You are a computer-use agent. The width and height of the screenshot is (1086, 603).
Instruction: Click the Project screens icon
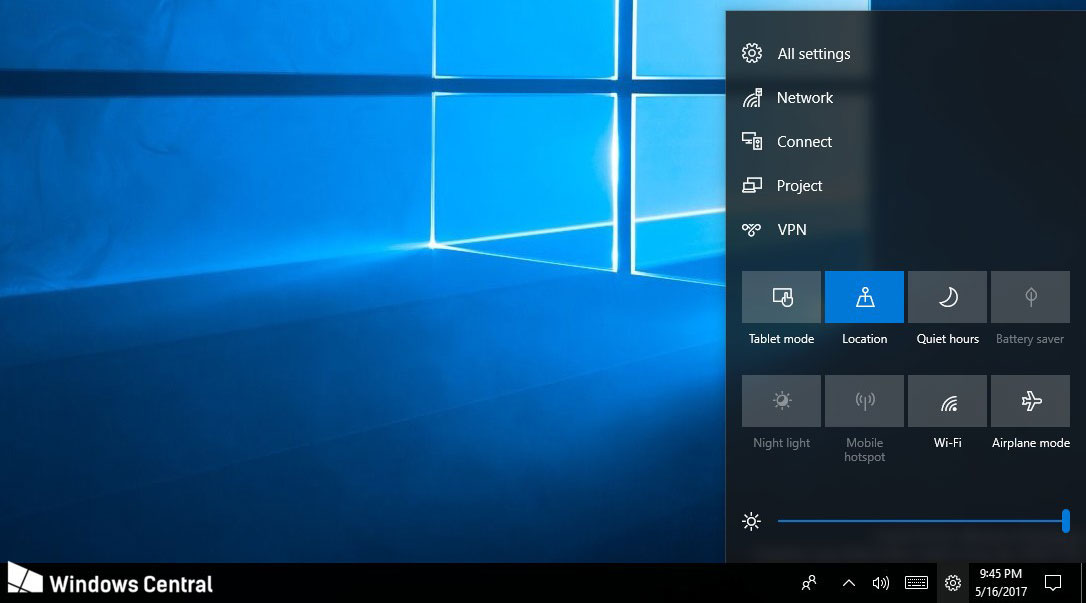tap(752, 186)
